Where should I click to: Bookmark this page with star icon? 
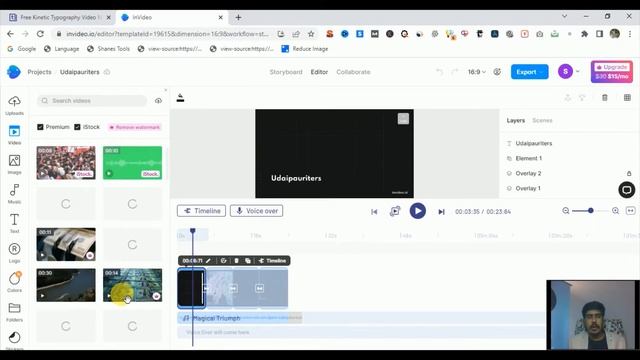tap(311, 34)
